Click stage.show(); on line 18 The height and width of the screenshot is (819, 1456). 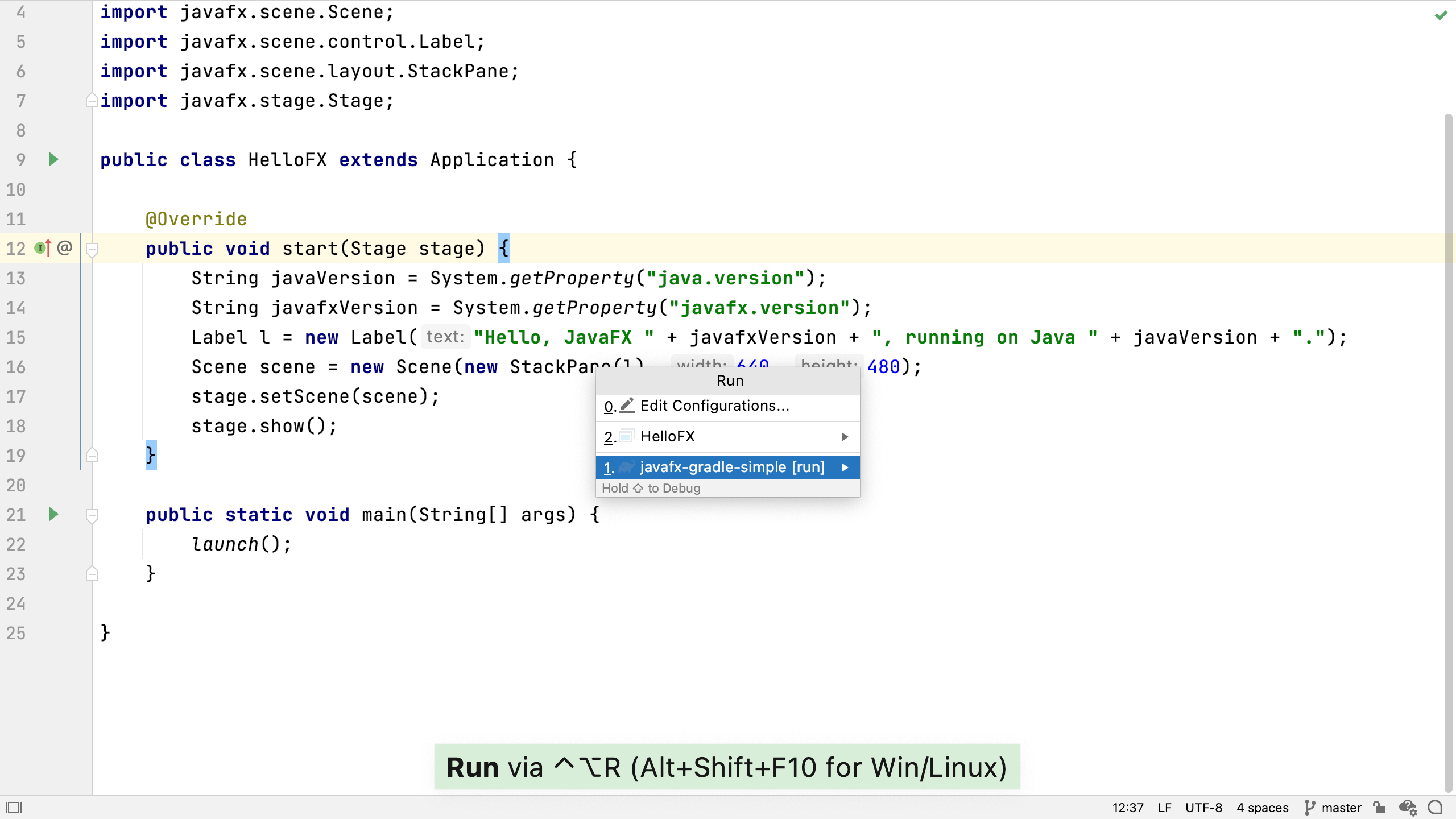point(264,426)
